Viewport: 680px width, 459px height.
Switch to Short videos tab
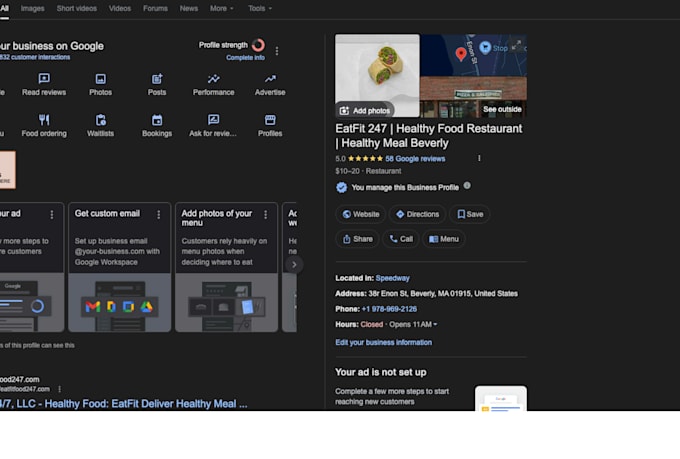(x=76, y=8)
